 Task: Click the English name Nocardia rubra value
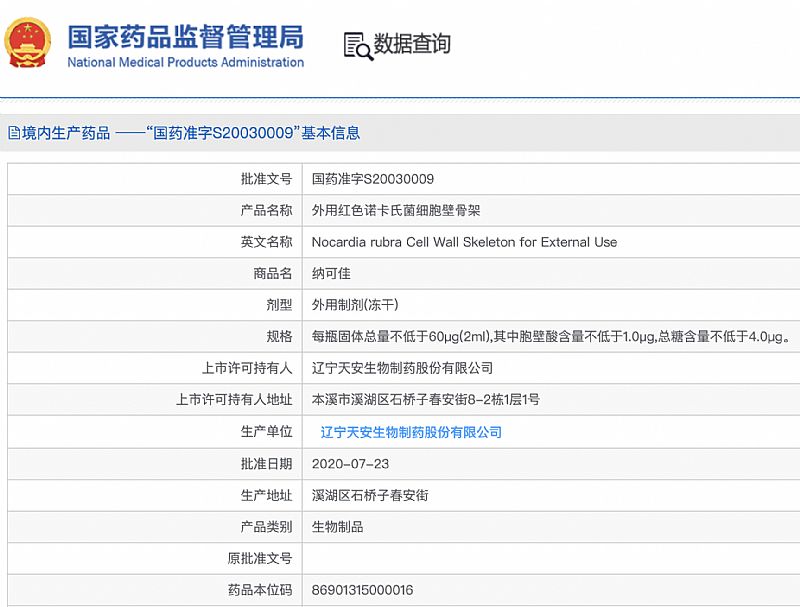click(x=464, y=242)
